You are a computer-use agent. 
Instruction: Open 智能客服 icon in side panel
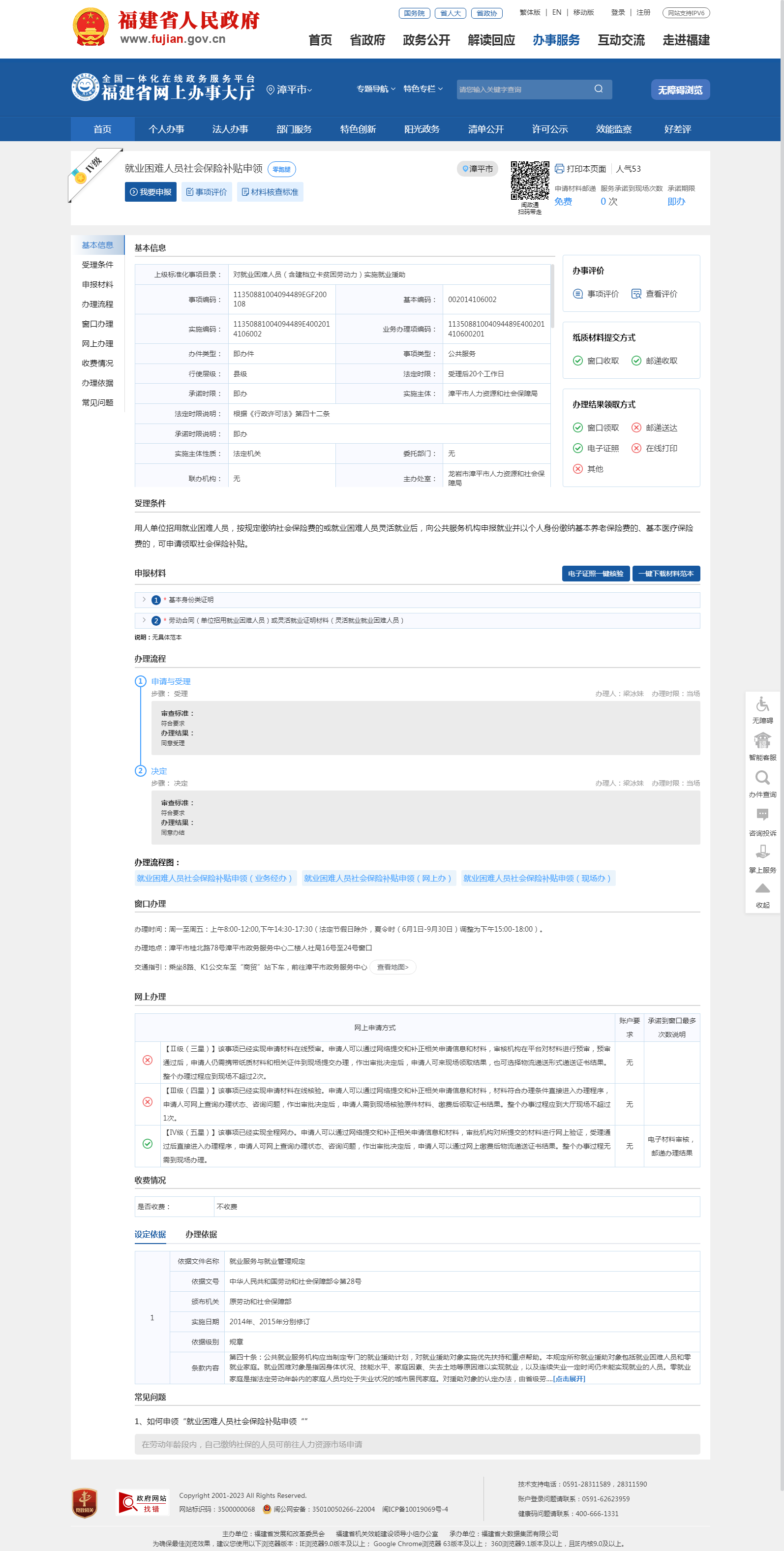[x=762, y=740]
